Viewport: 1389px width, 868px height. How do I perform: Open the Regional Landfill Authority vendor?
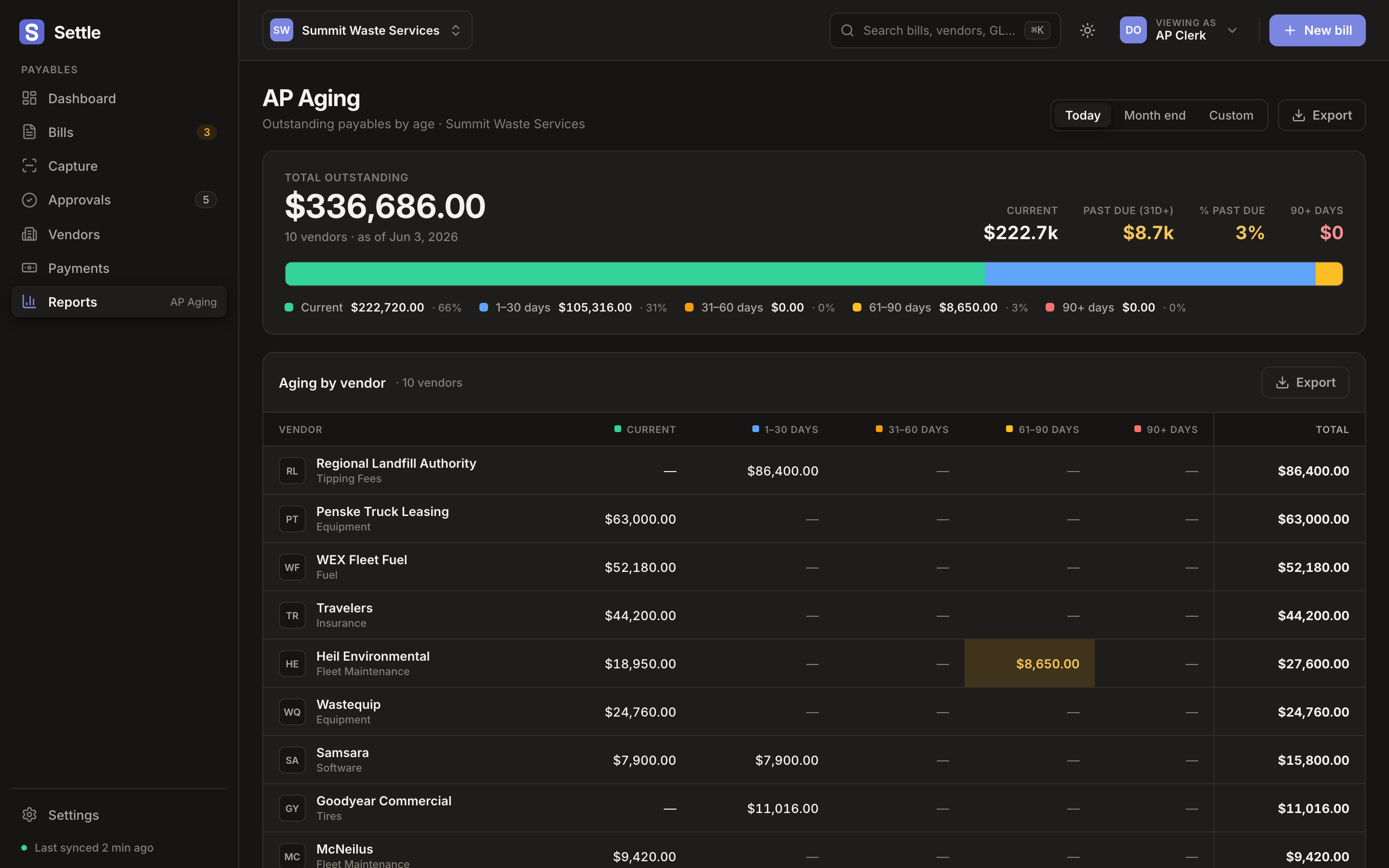click(x=396, y=463)
